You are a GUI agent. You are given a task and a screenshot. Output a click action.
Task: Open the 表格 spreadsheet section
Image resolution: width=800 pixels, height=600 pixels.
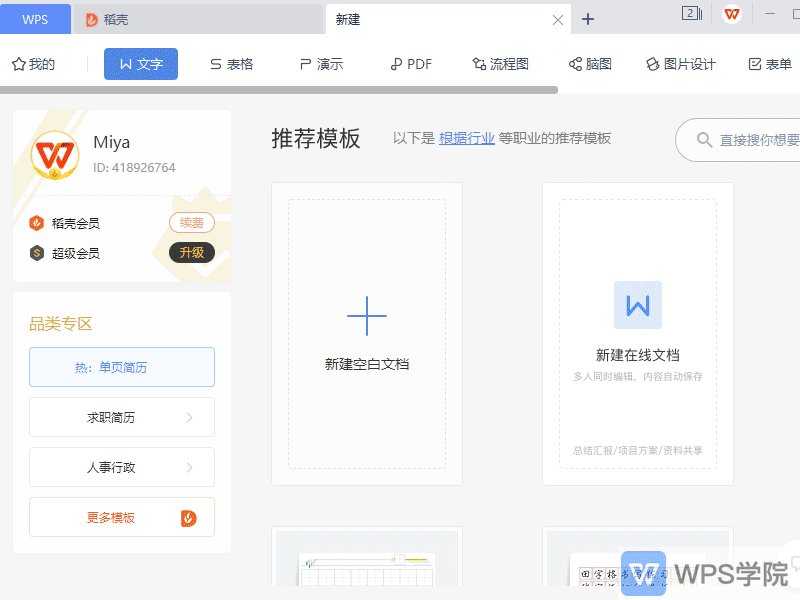pyautogui.click(x=231, y=63)
